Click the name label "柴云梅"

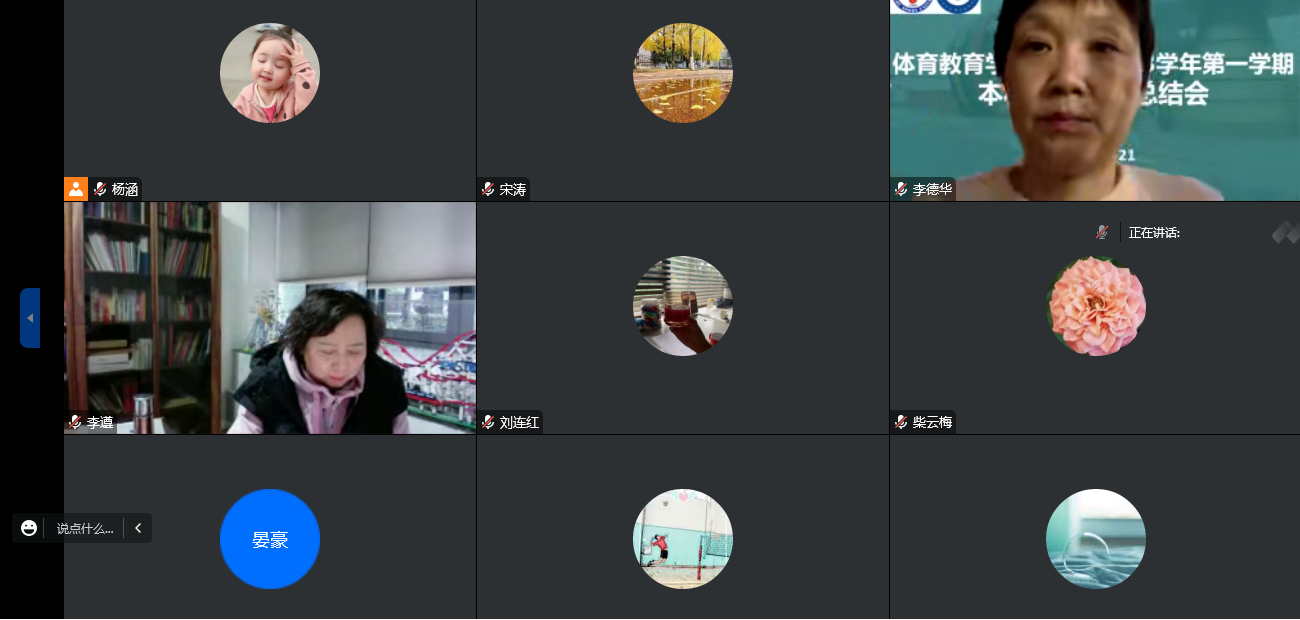click(x=932, y=422)
